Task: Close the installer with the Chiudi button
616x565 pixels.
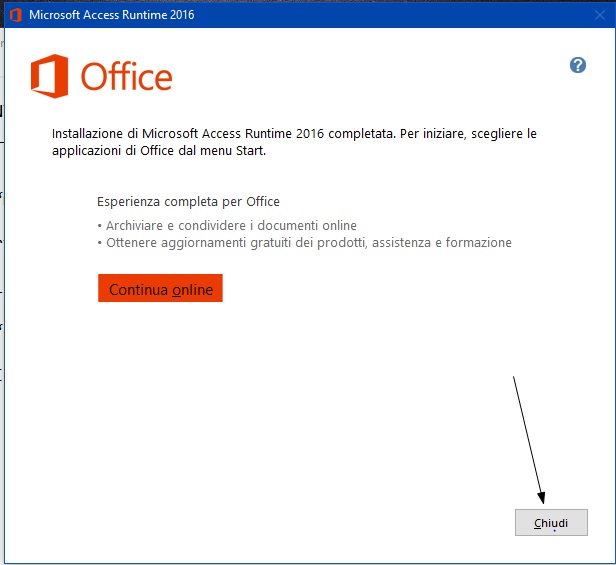Action: point(550,522)
